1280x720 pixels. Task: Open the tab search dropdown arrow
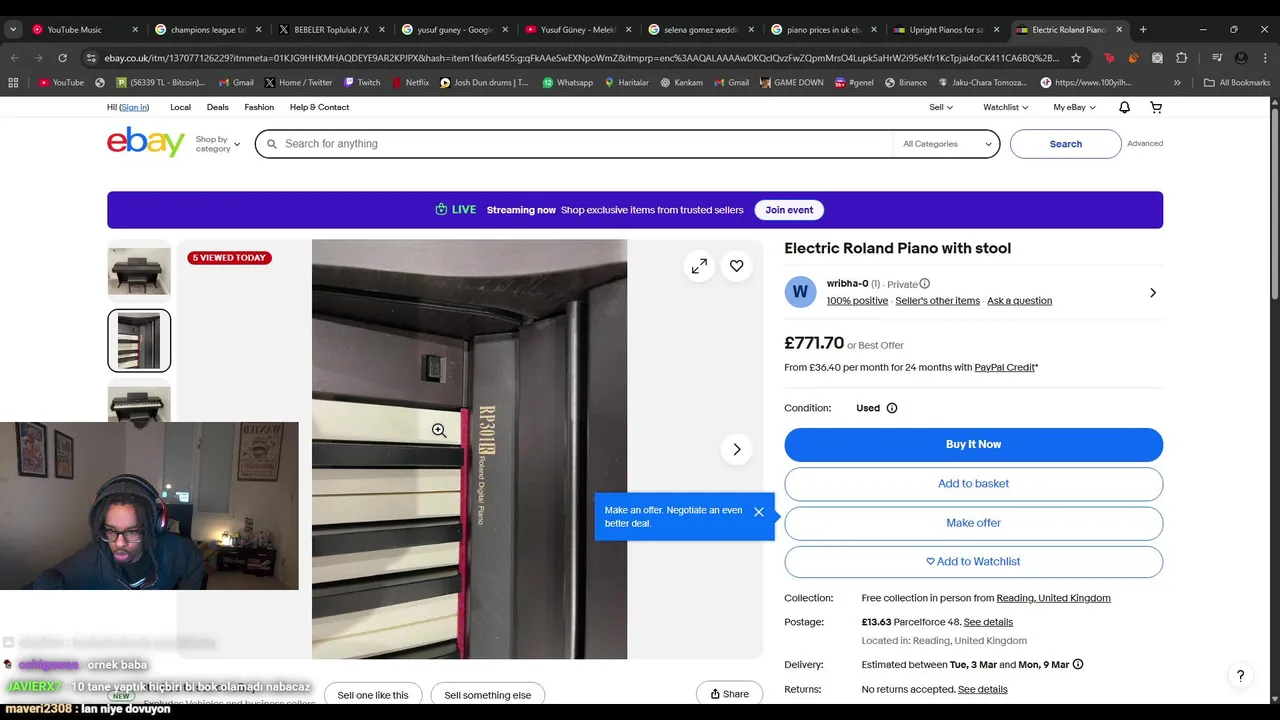13,30
